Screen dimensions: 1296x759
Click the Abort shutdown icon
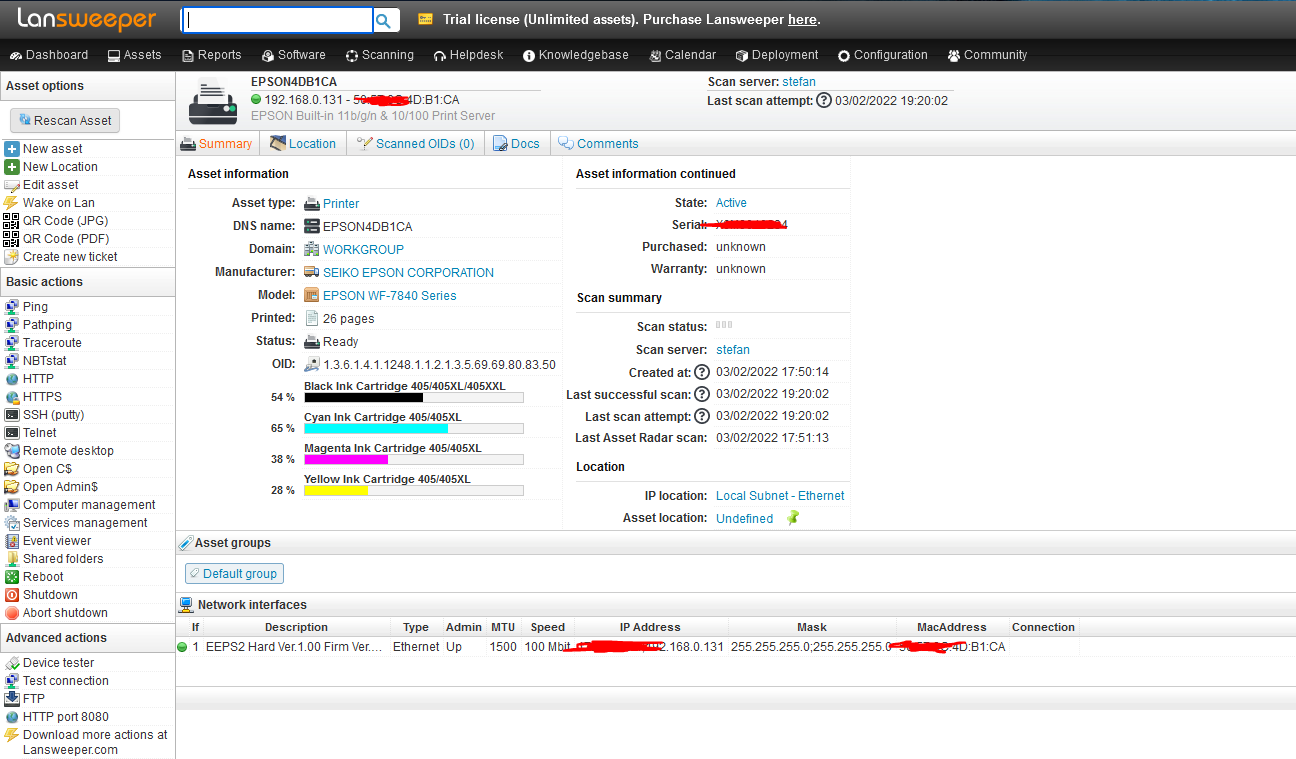coord(12,613)
